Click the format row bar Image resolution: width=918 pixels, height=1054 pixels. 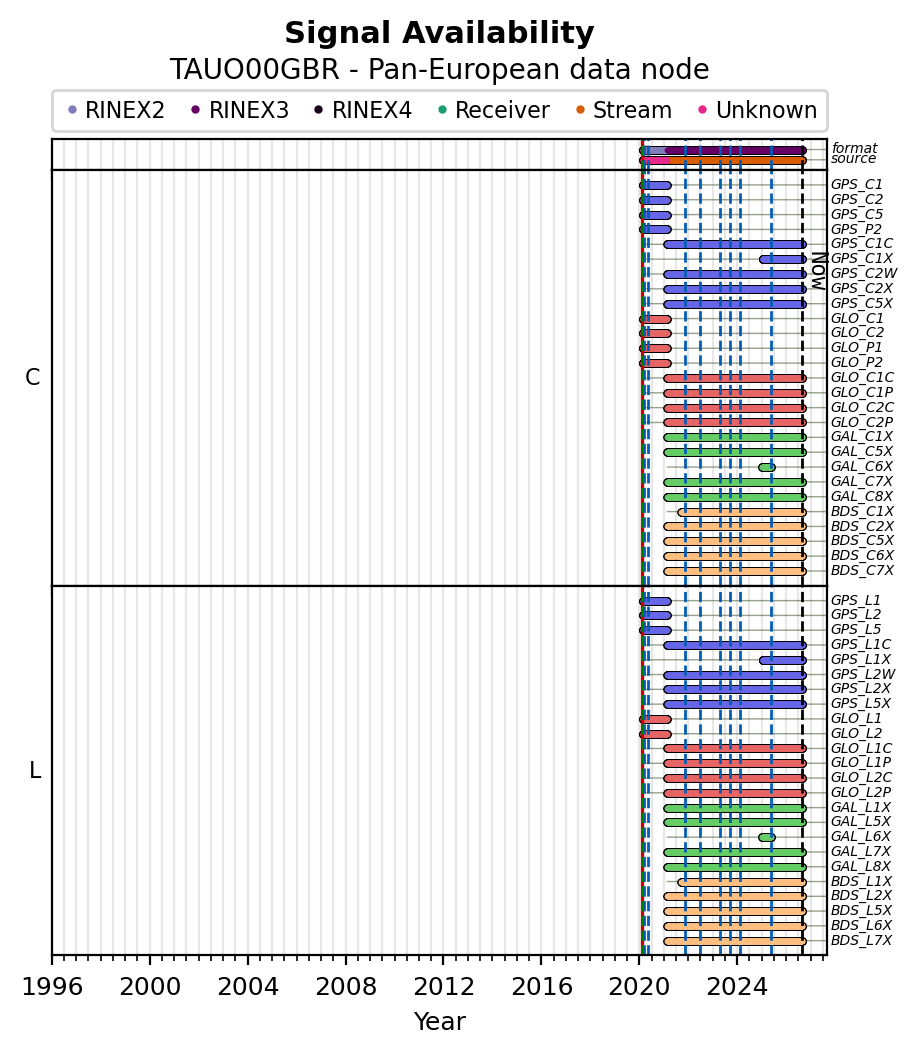(x=722, y=151)
